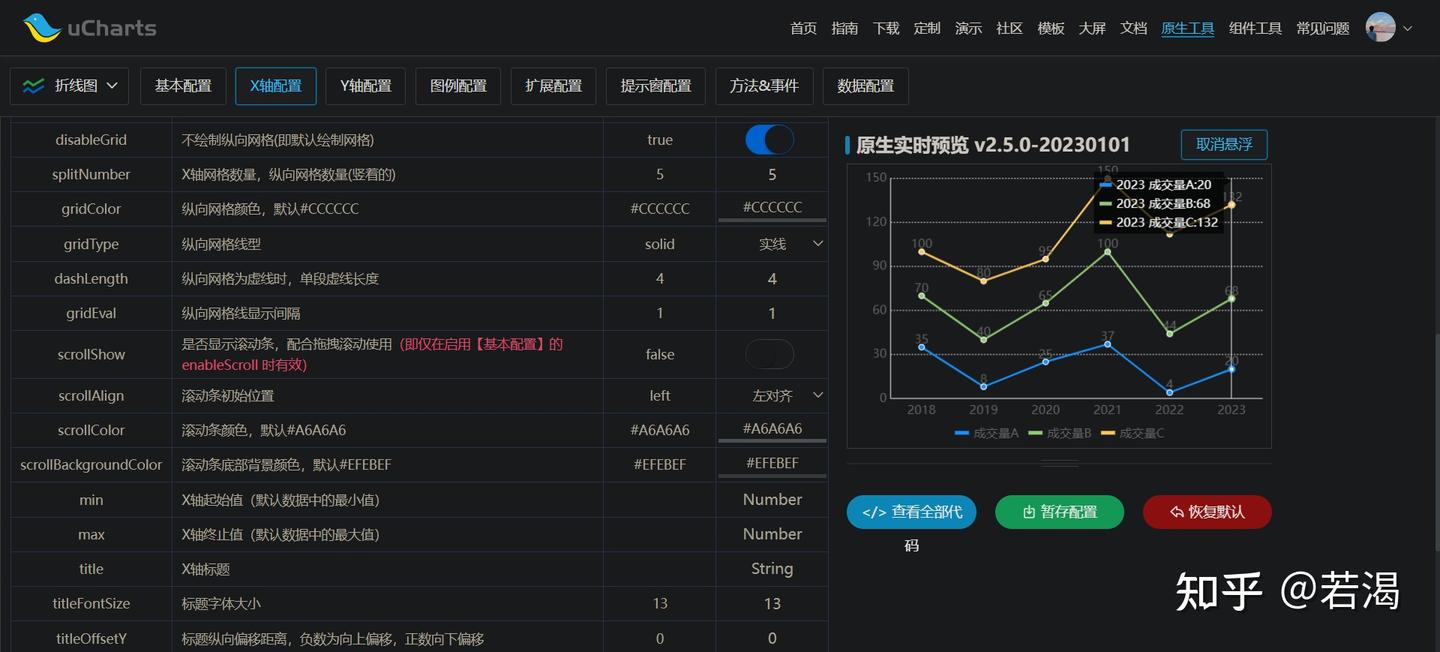The height and width of the screenshot is (652, 1440).
Task: Open the 图例配置 tab
Action: point(458,86)
